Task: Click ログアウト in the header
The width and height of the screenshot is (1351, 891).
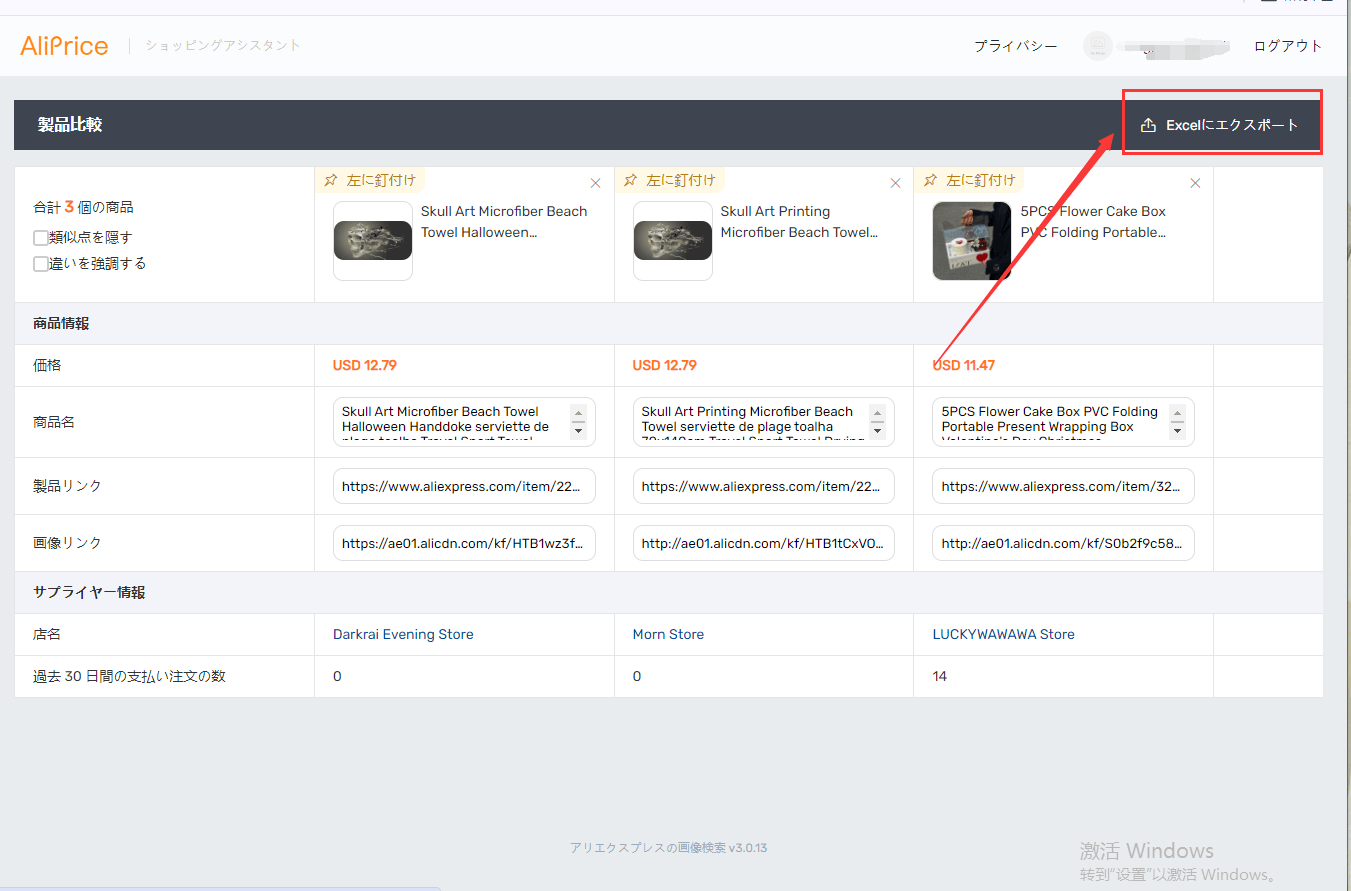Action: [x=1288, y=46]
